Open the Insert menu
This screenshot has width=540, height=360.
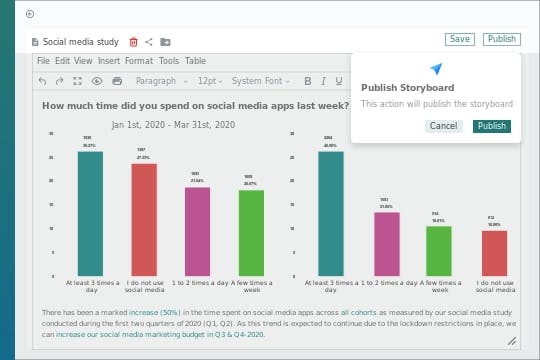(109, 61)
